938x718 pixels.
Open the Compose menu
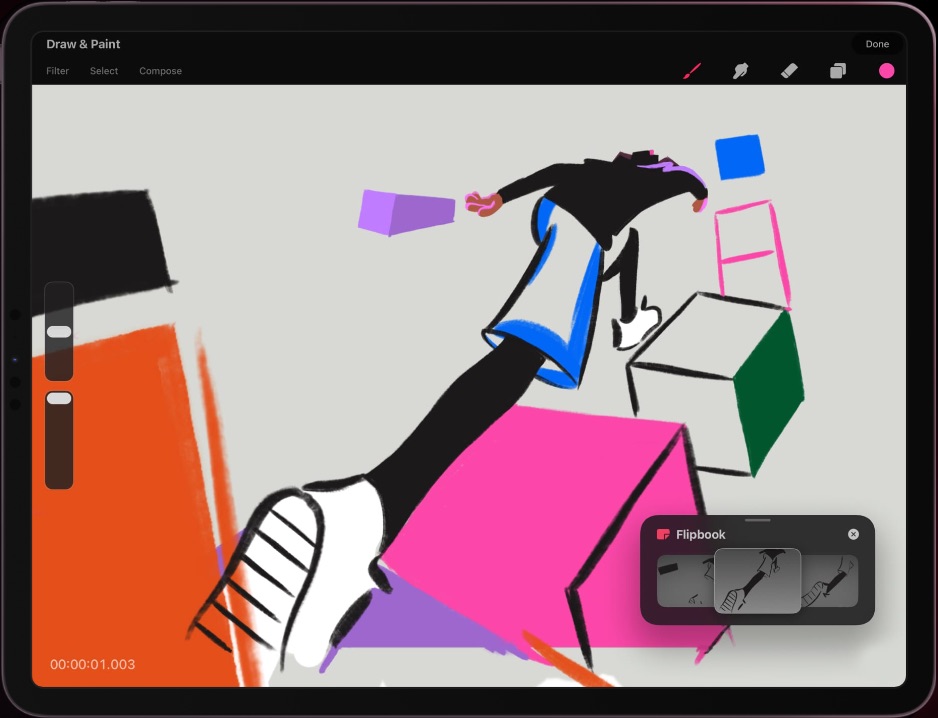(x=160, y=71)
